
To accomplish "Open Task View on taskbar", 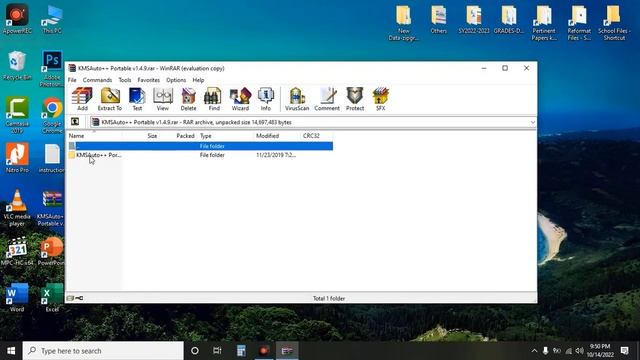I will (217, 351).
